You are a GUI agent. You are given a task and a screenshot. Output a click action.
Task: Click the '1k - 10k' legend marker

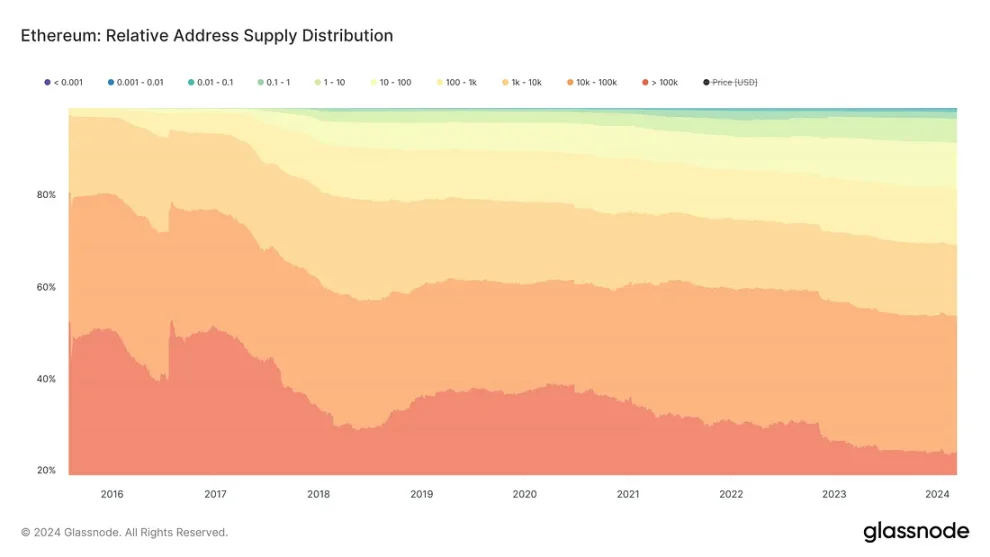505,83
